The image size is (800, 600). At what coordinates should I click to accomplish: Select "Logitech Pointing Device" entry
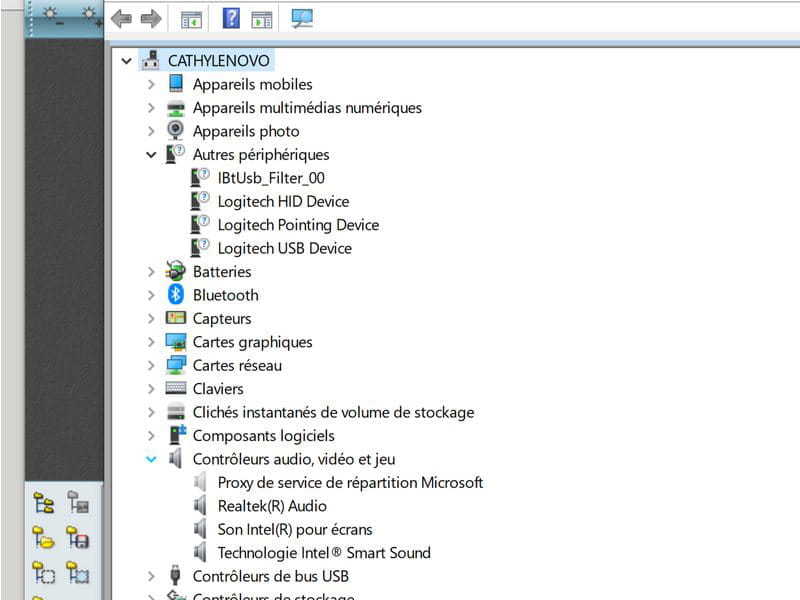(298, 225)
